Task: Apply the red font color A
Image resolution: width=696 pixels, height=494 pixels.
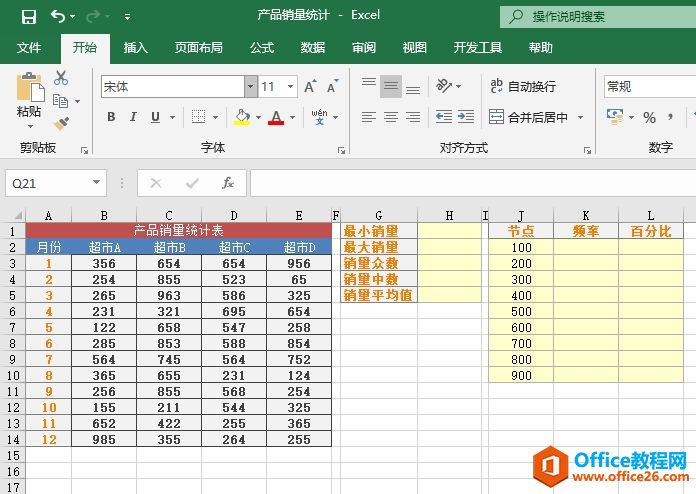Action: click(x=276, y=117)
